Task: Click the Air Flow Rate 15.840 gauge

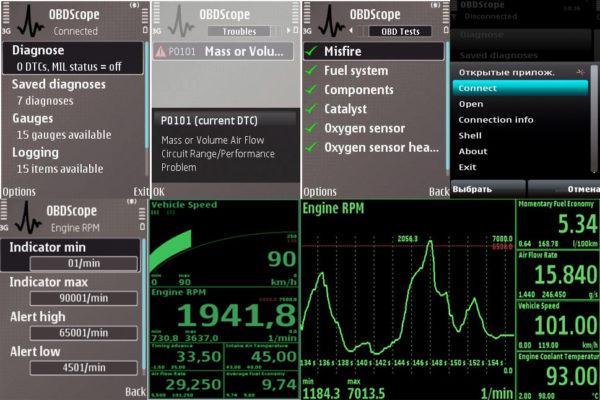Action: pyautogui.click(x=558, y=275)
